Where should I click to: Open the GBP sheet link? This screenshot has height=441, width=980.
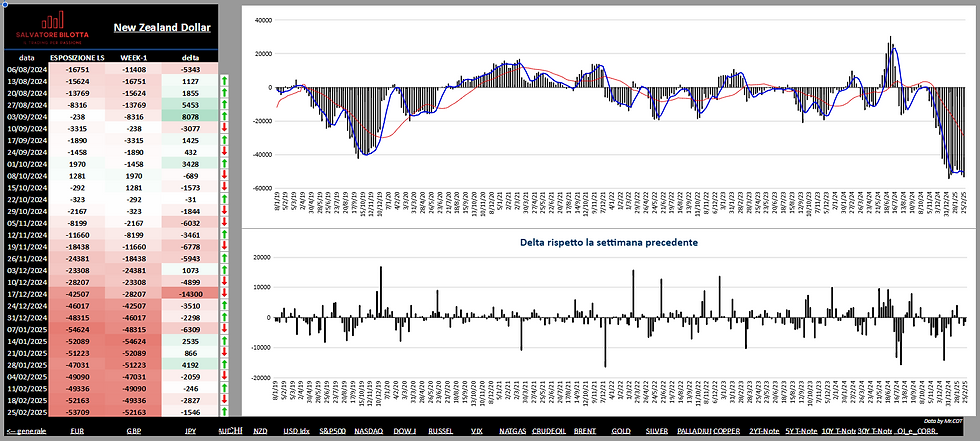(x=134, y=431)
